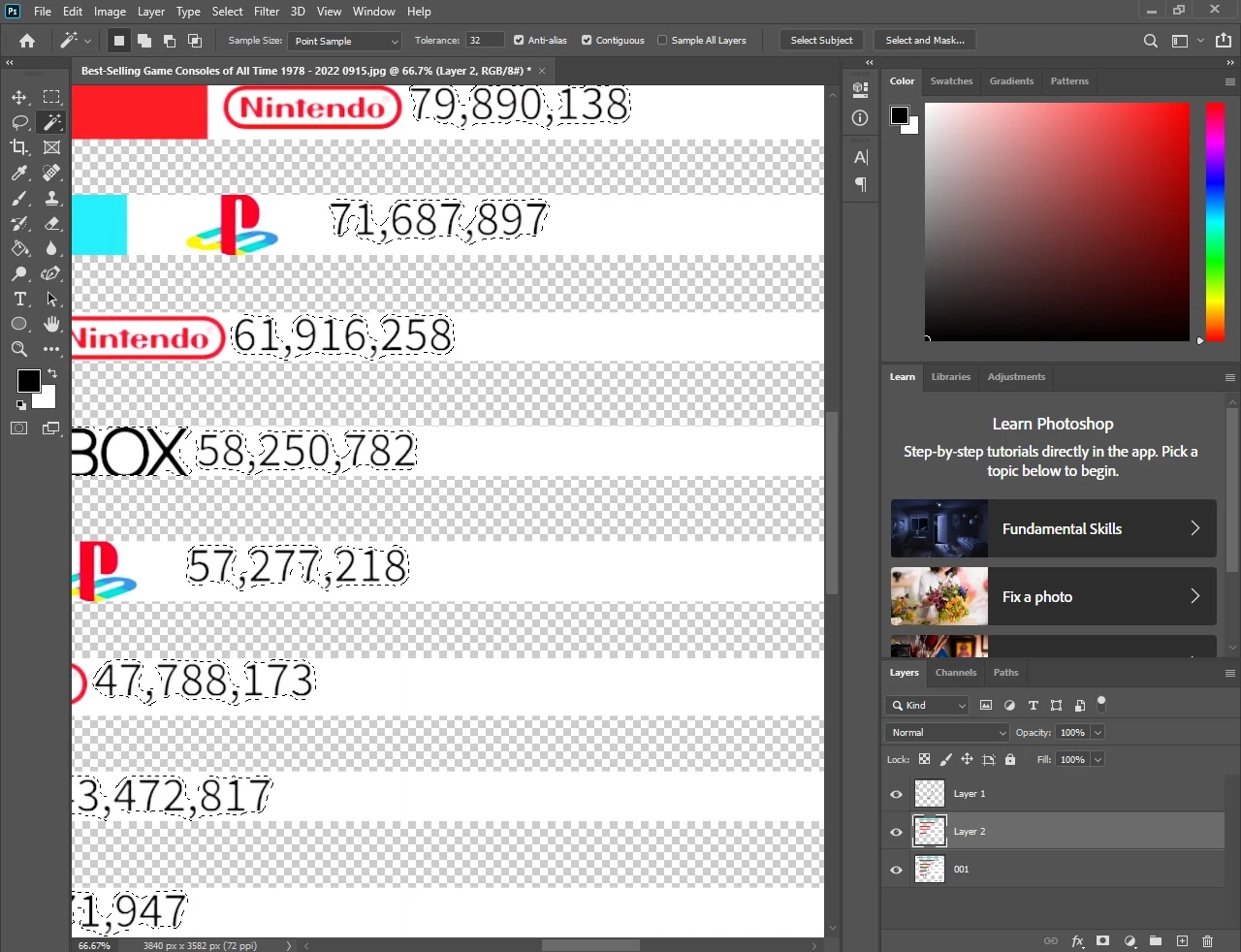Open Fix a photo tutorial

(x=1054, y=596)
